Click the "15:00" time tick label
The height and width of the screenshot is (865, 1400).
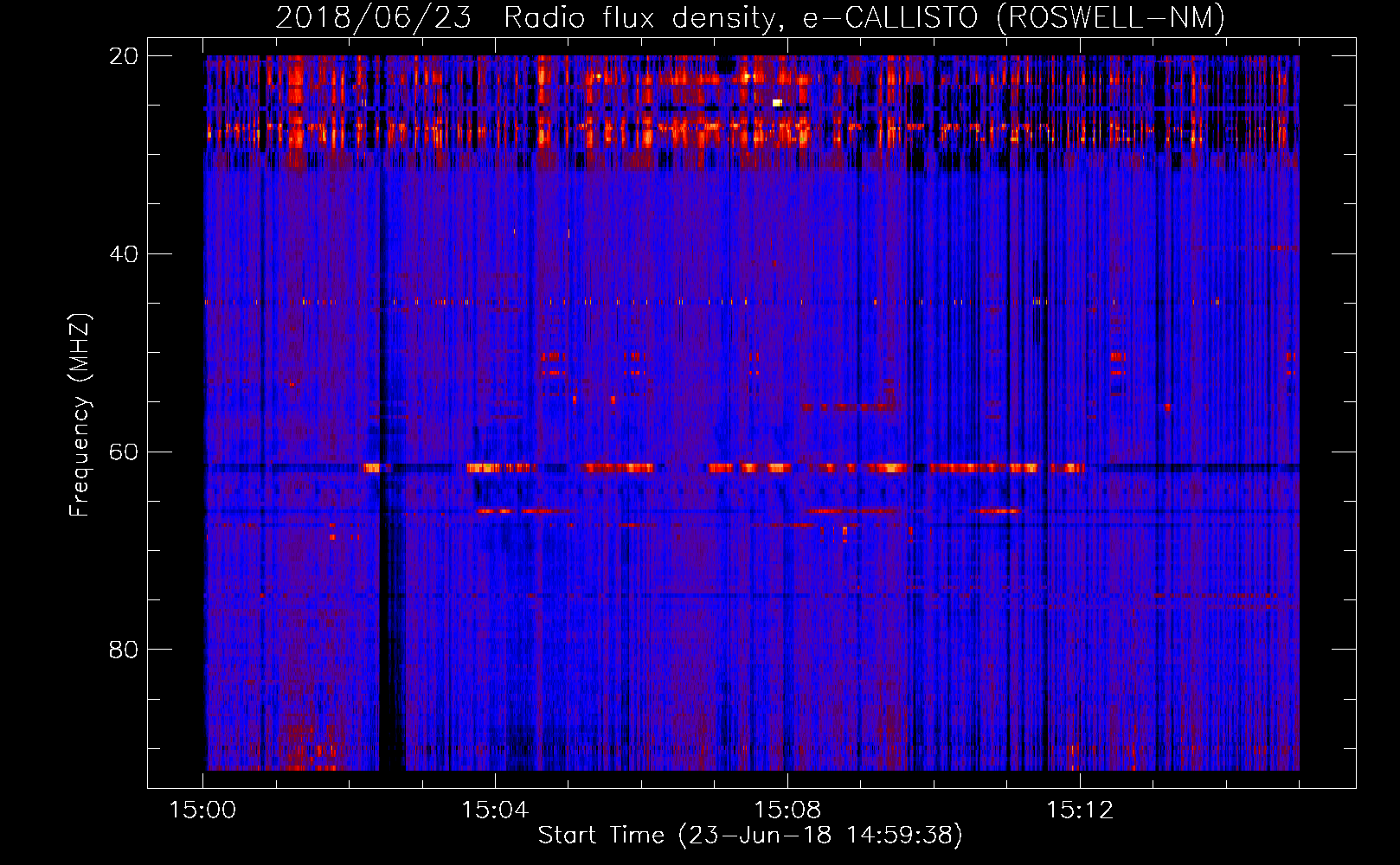(x=202, y=811)
